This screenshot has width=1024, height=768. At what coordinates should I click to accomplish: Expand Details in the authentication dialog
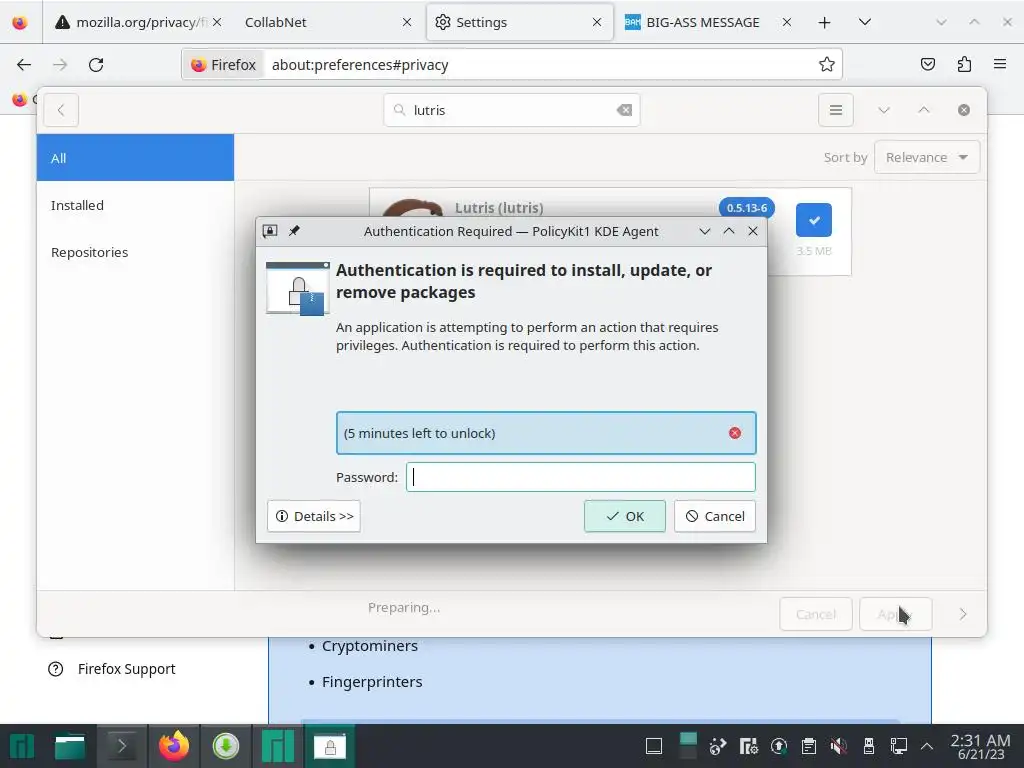(x=313, y=516)
